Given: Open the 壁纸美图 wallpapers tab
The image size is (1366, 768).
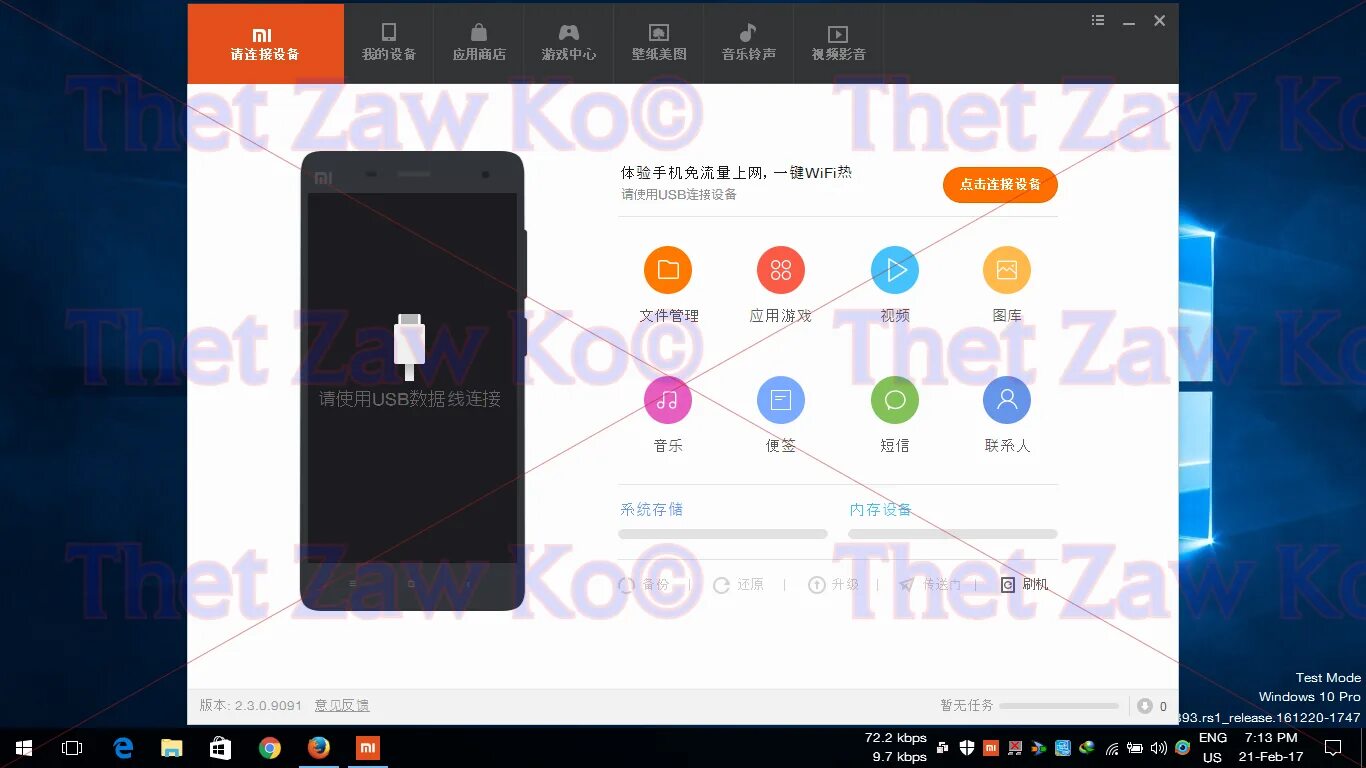Looking at the screenshot, I should point(659,44).
